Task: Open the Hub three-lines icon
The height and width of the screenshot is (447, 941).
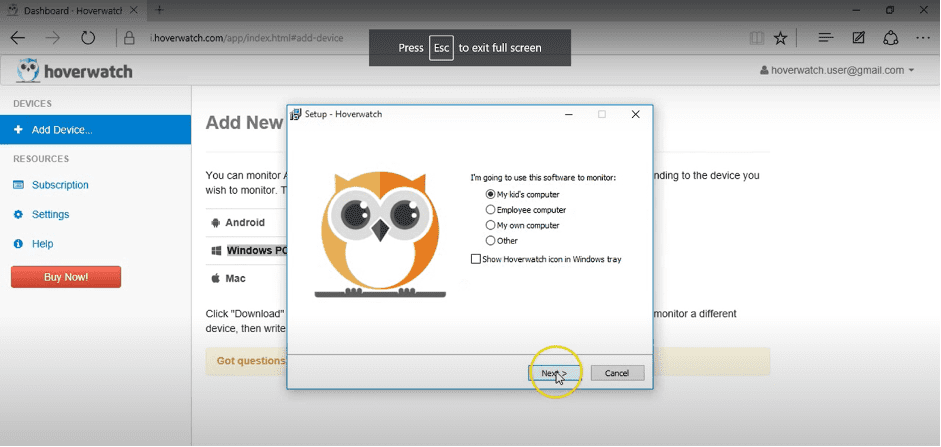Action: (x=826, y=38)
